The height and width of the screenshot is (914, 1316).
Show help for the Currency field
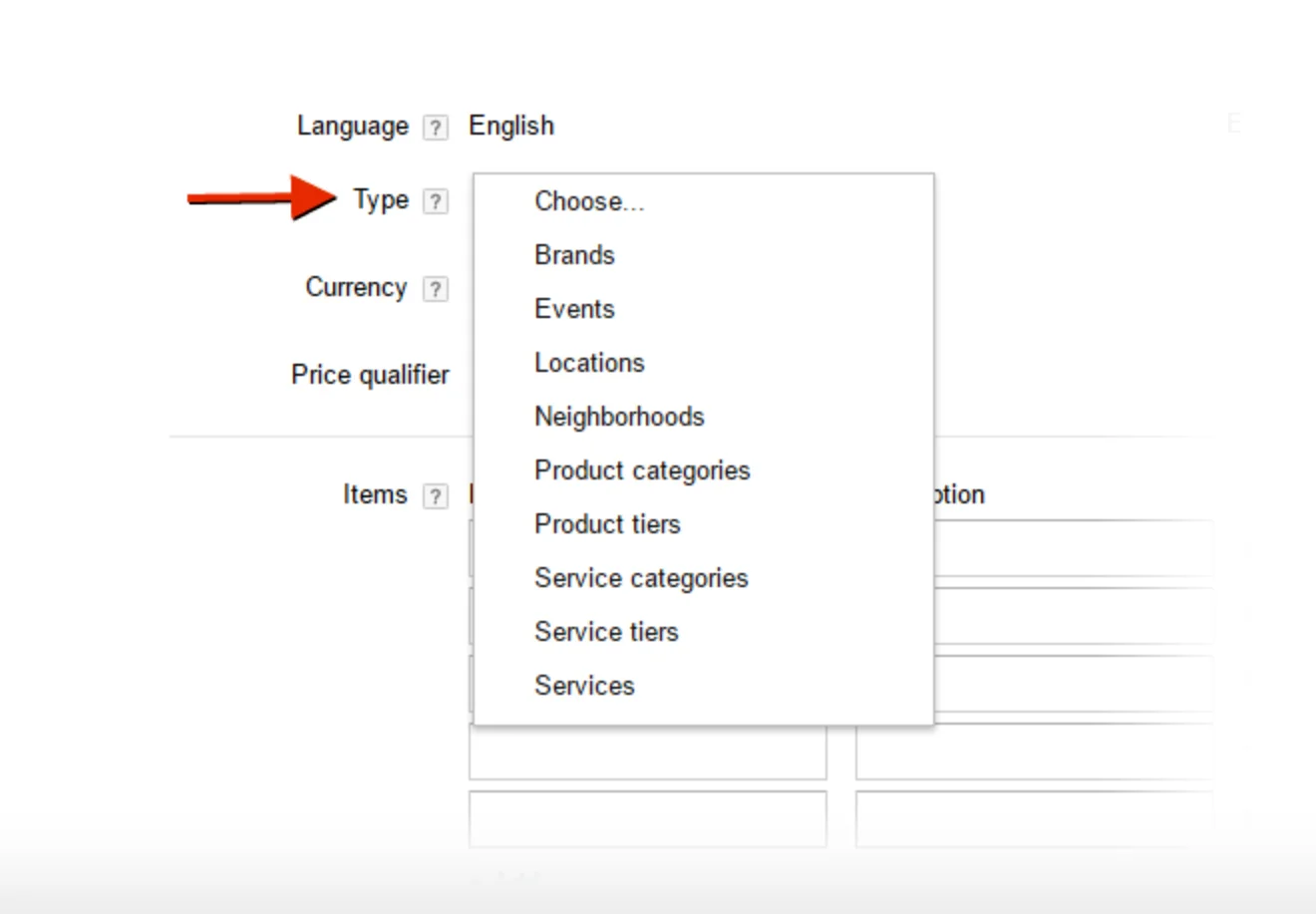[x=436, y=289]
